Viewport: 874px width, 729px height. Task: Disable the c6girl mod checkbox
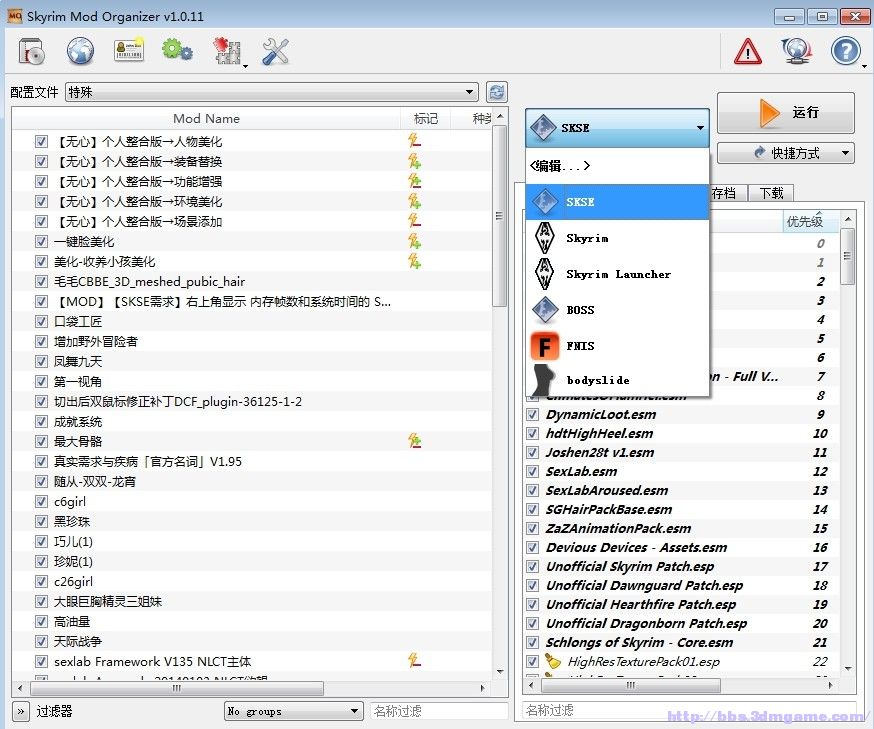point(41,501)
